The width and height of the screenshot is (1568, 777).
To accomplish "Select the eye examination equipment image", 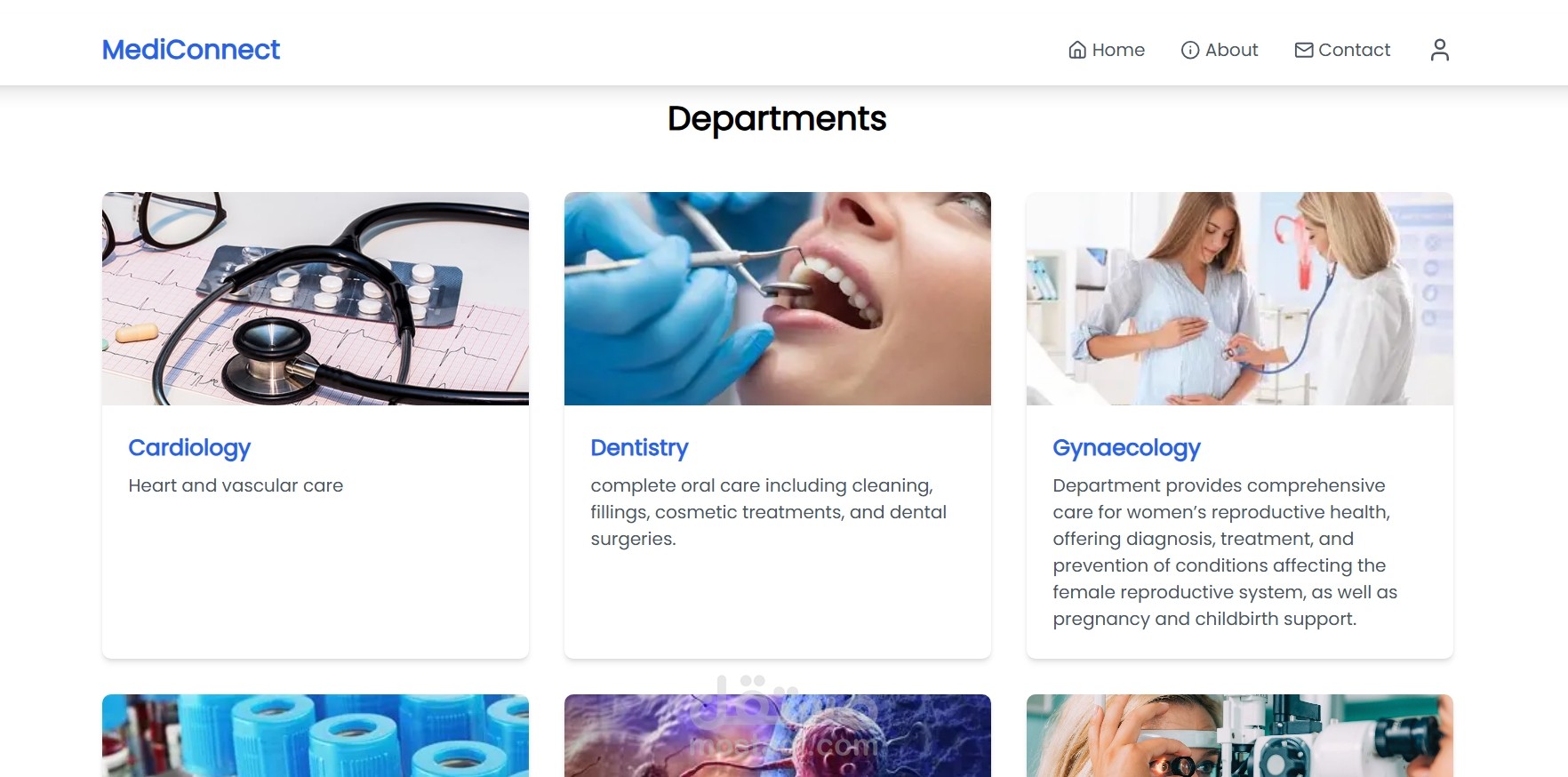I will click(1240, 735).
